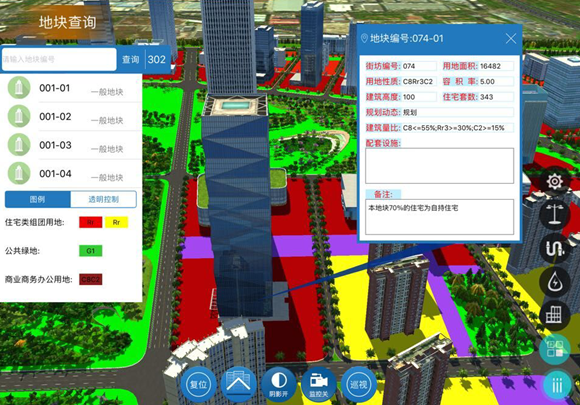The image size is (580, 405).
Task: Reset view with 复位 button
Action: (199, 384)
